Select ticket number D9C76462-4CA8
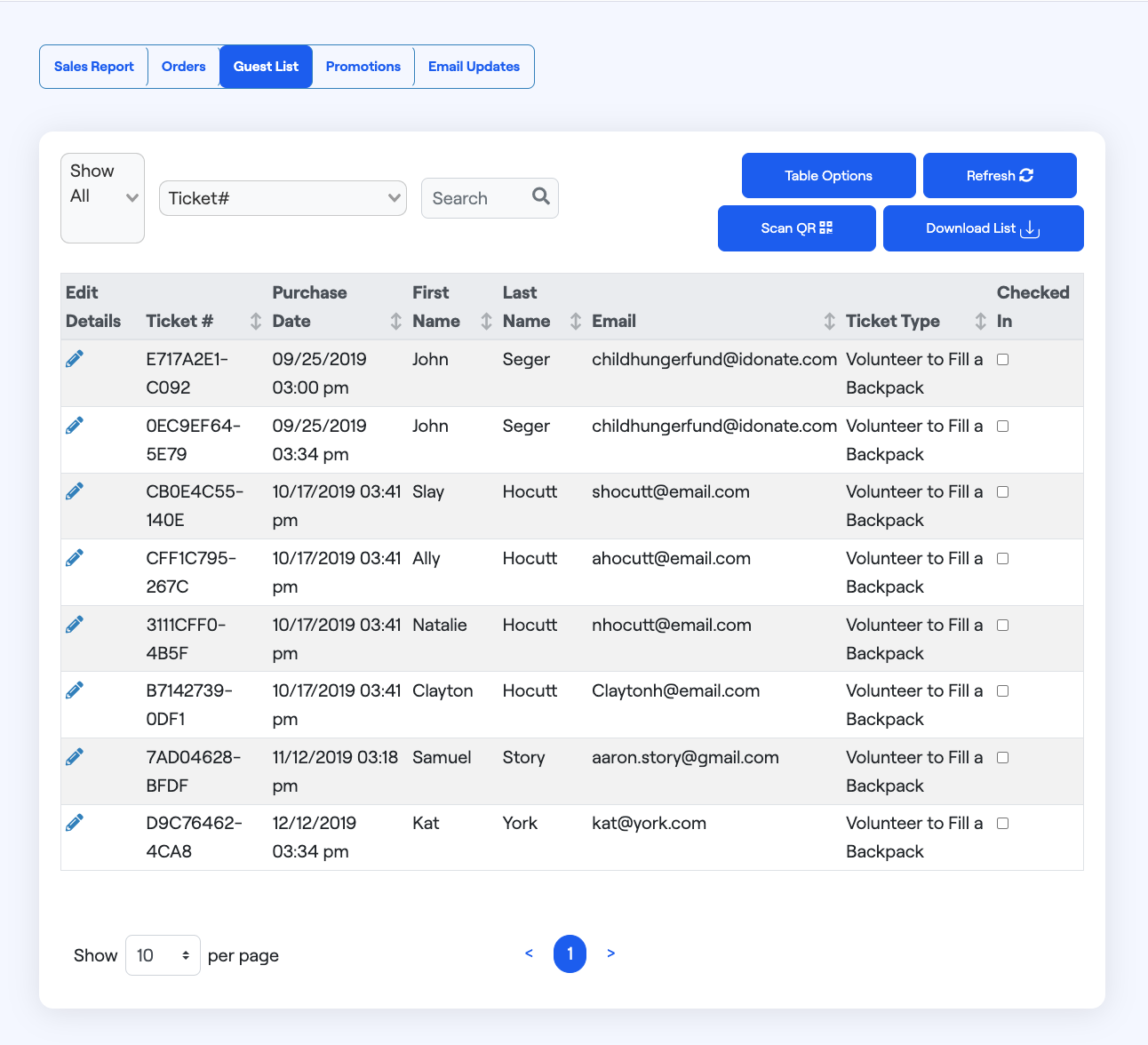Screen dimensions: 1148x1045 coord(195,837)
